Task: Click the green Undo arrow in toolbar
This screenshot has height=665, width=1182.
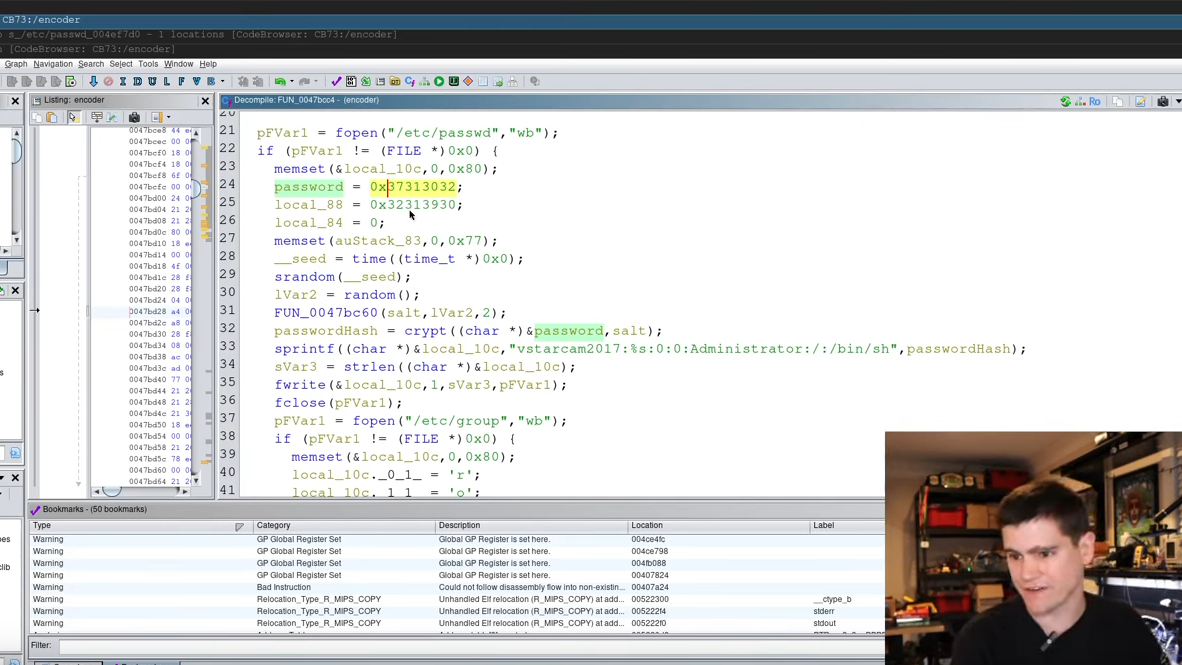Action: [x=280, y=82]
